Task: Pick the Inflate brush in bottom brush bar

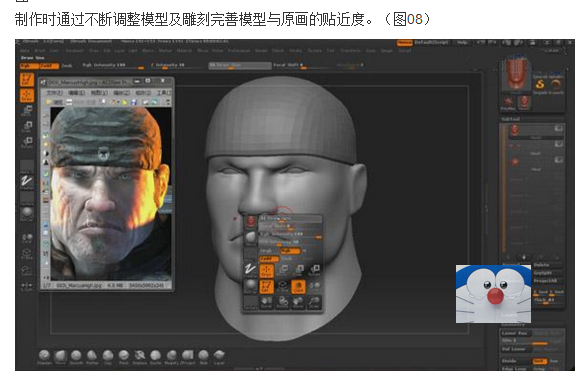Action: tap(156, 356)
